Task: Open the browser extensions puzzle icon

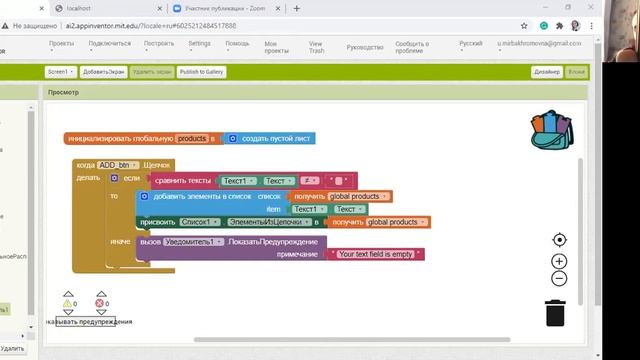Action: [559, 26]
